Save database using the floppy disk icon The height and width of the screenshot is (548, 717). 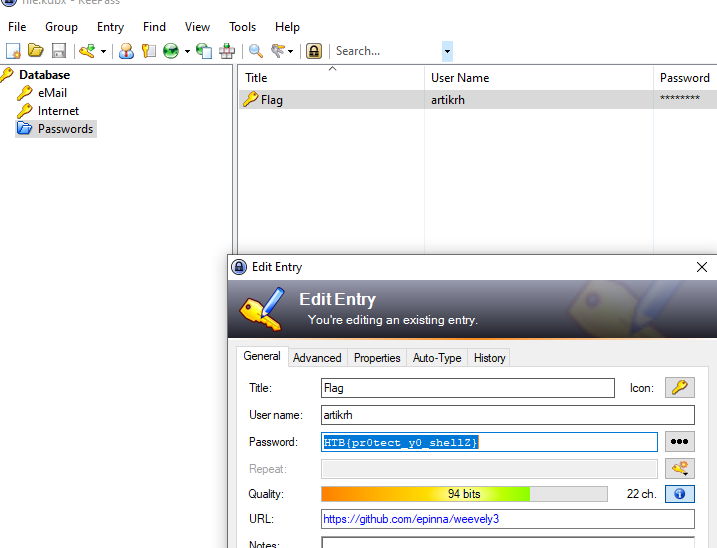click(59, 51)
